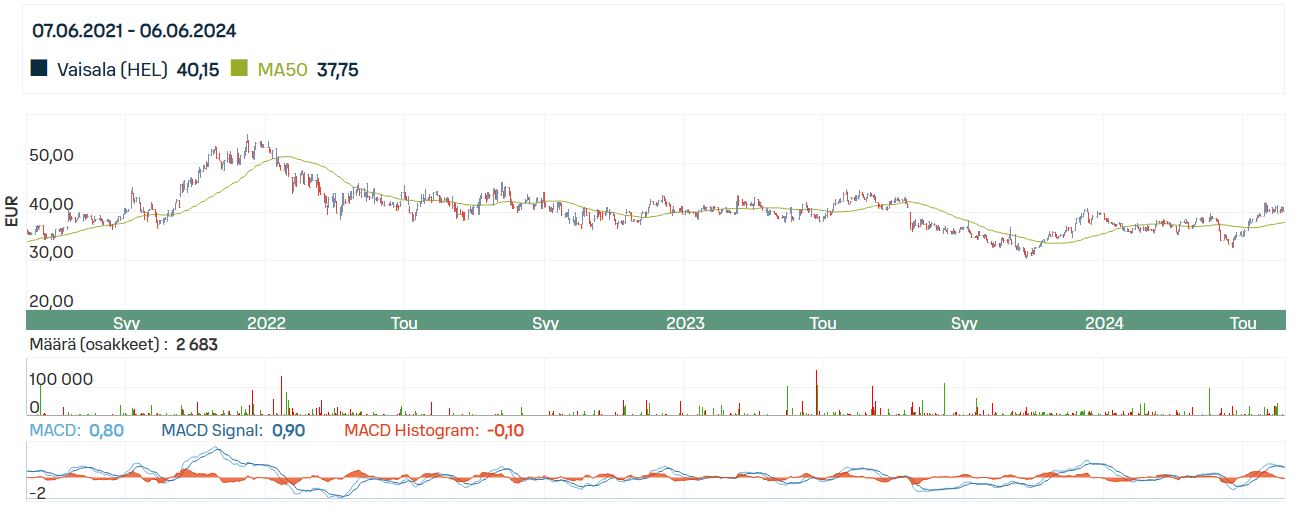Image resolution: width=1298 pixels, height=525 pixels.
Task: Select the Vaisala (HEL) legend label
Action: (112, 70)
